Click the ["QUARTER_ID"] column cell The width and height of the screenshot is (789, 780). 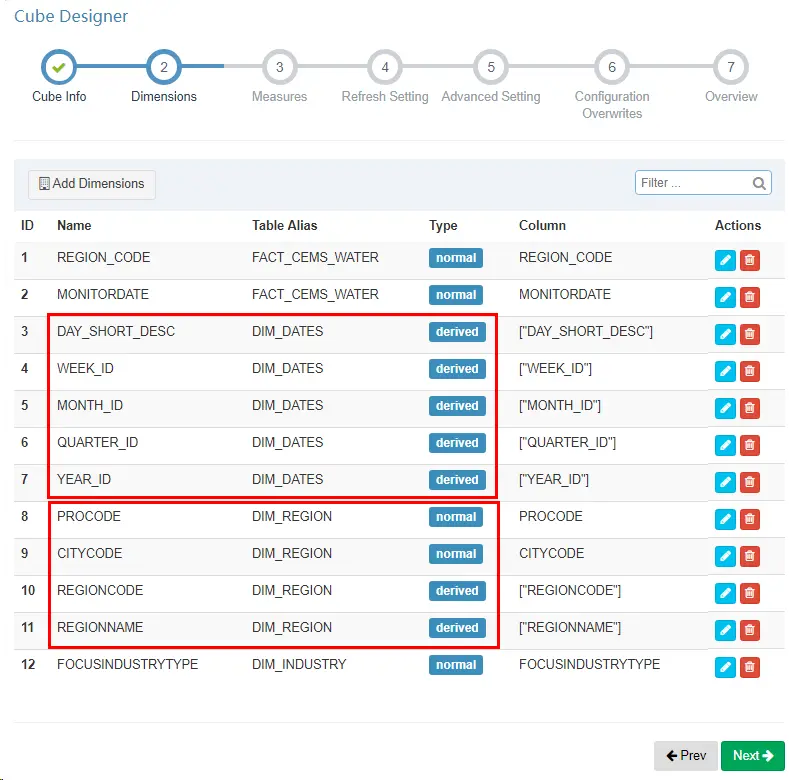coord(567,442)
